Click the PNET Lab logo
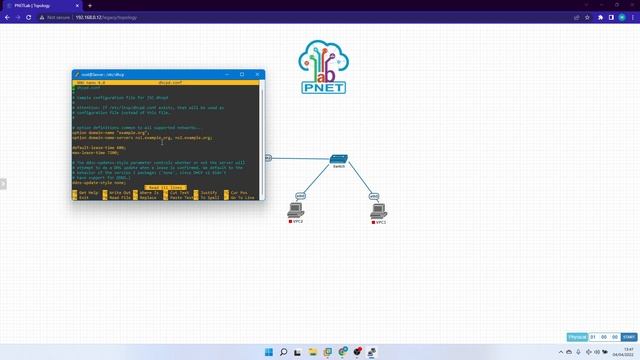640x360 pixels. tap(323, 67)
